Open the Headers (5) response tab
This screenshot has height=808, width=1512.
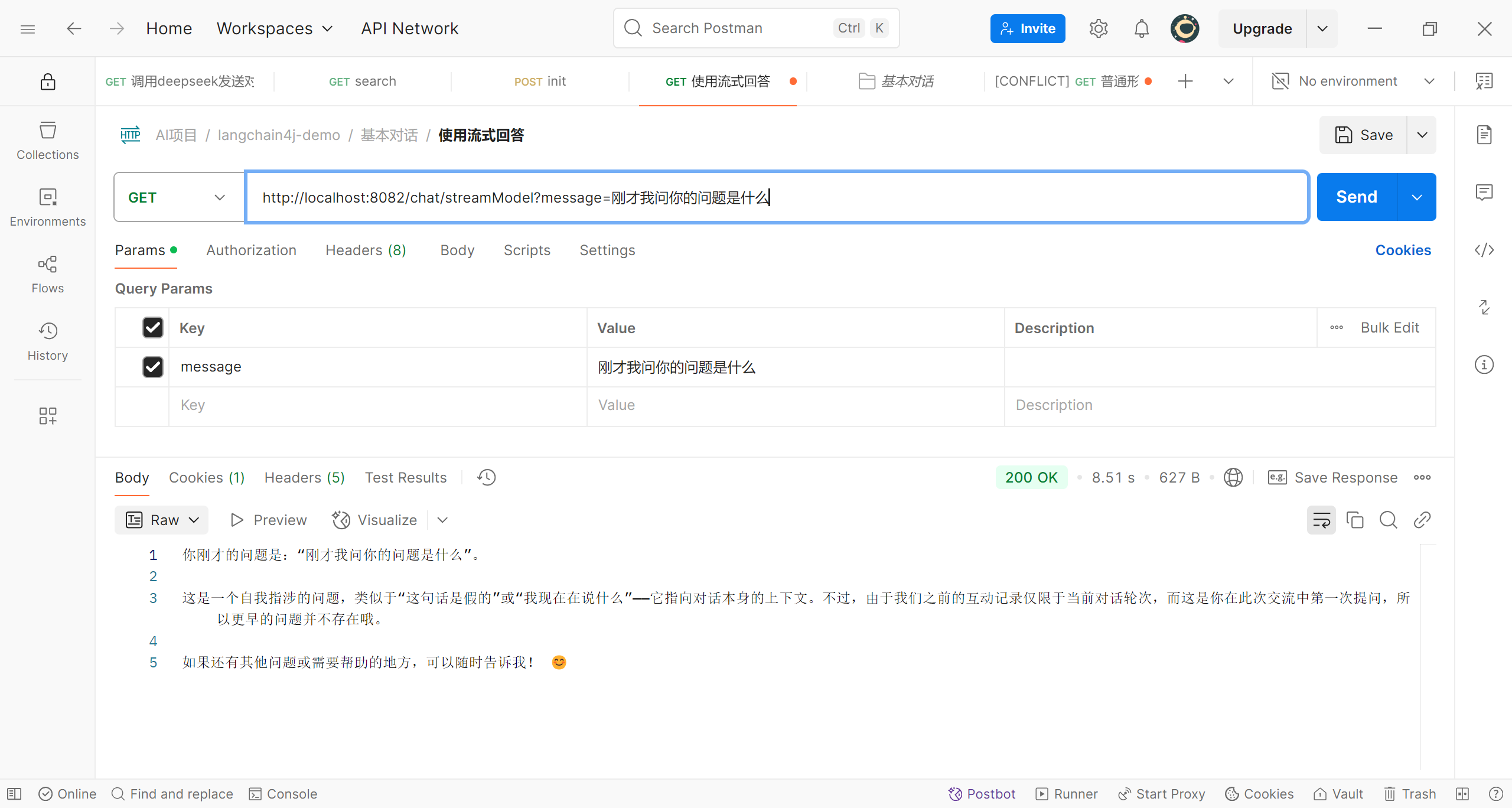tap(304, 477)
